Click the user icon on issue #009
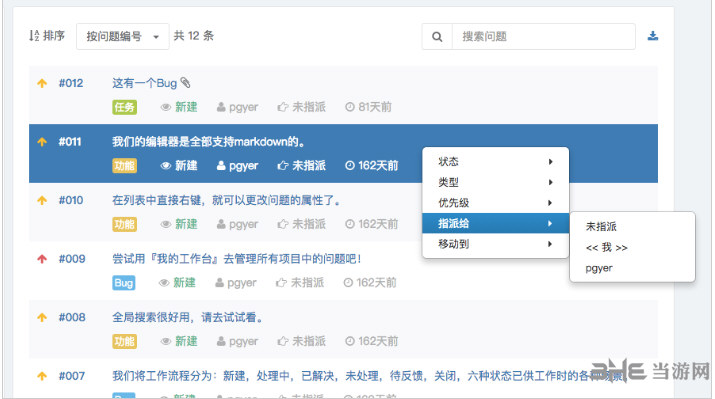715x399 pixels. (x=219, y=283)
